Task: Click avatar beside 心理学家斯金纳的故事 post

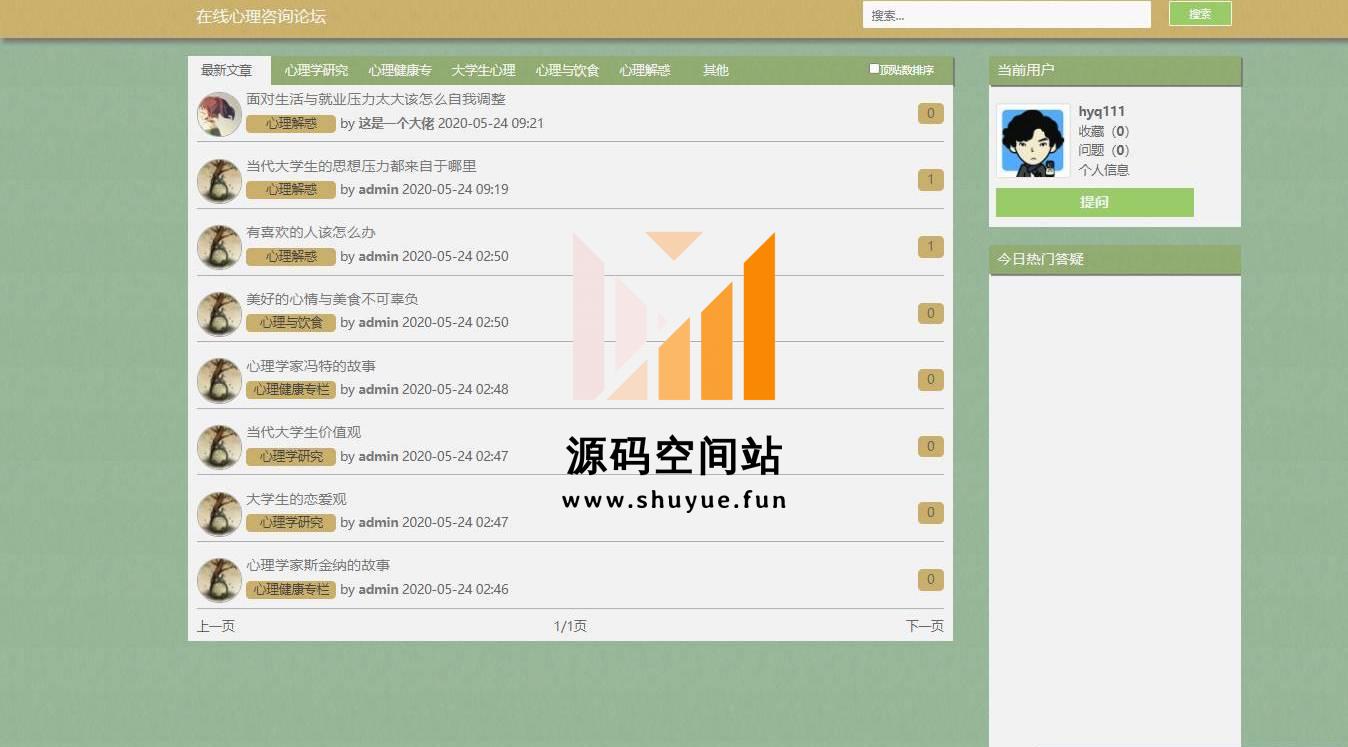Action: click(x=219, y=580)
